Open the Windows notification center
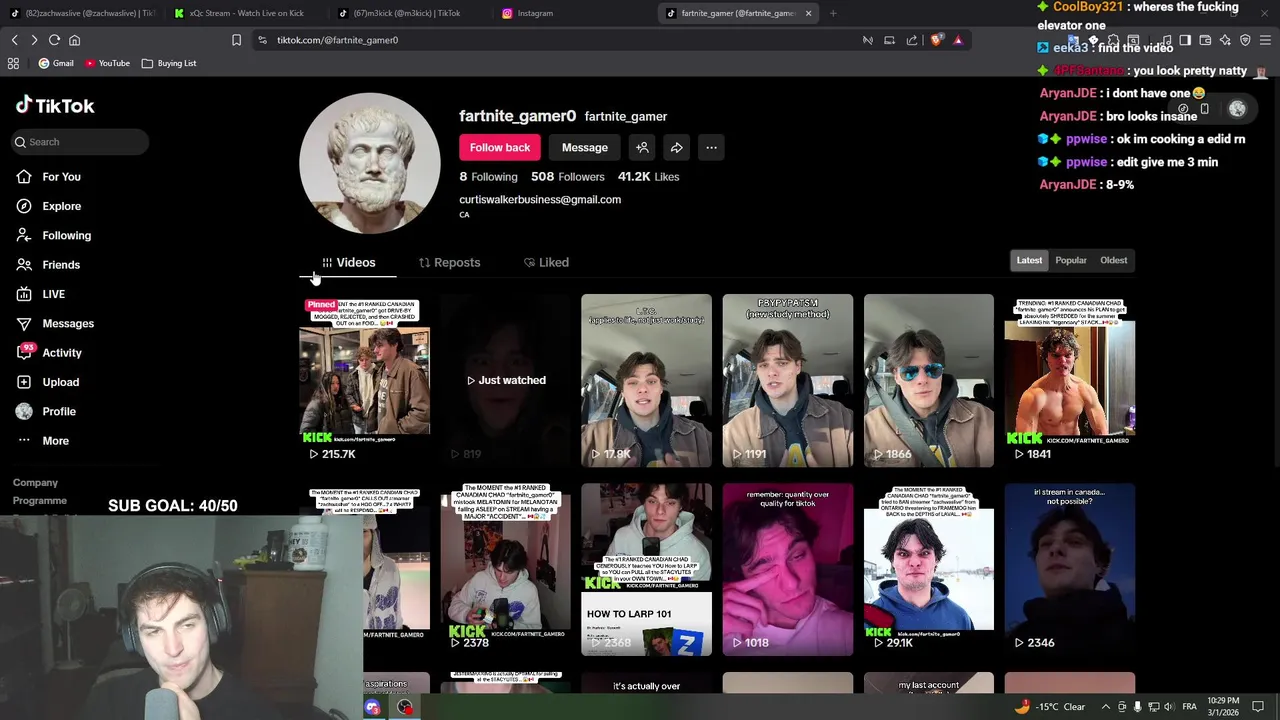 point(1258,707)
